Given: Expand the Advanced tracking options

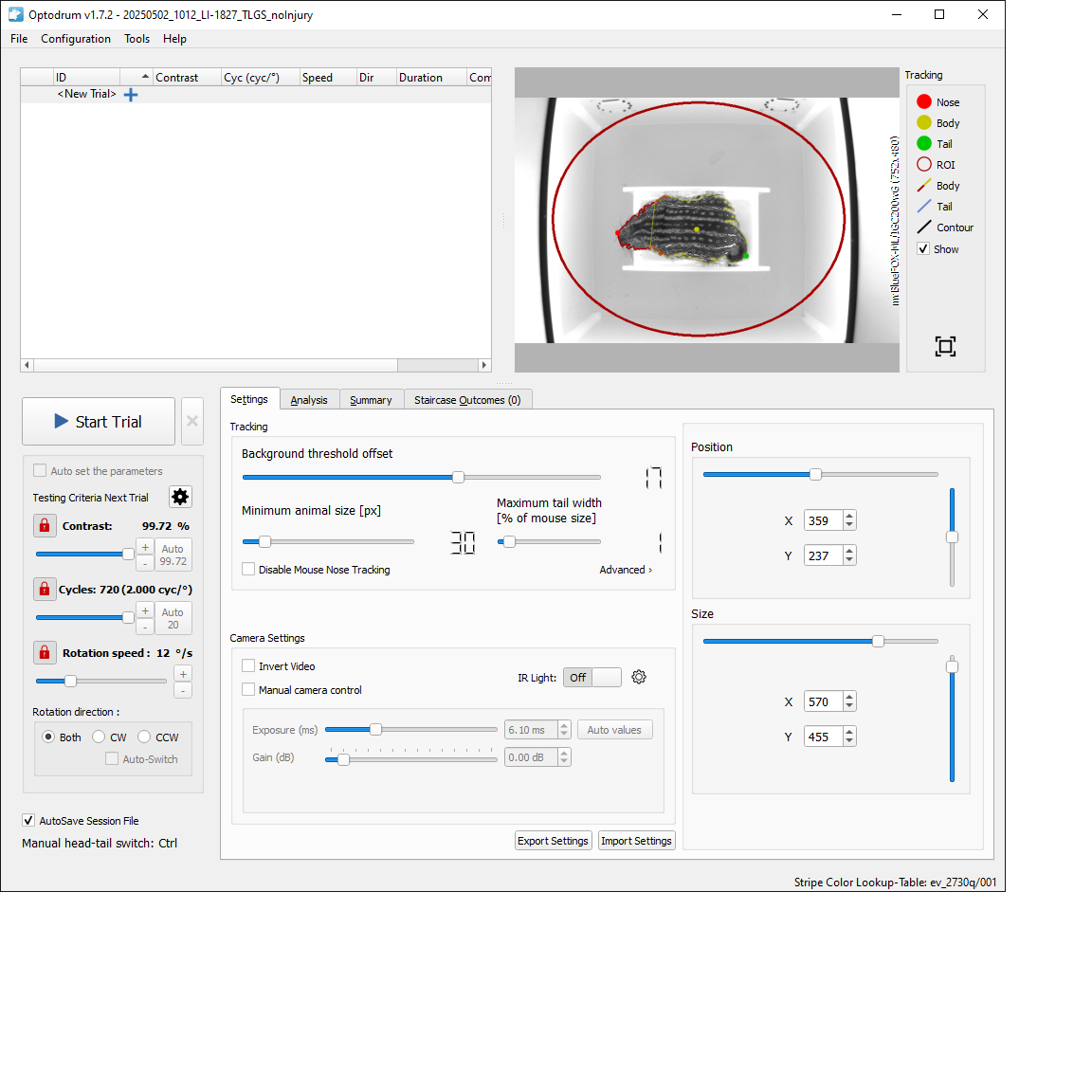Looking at the screenshot, I should 625,570.
